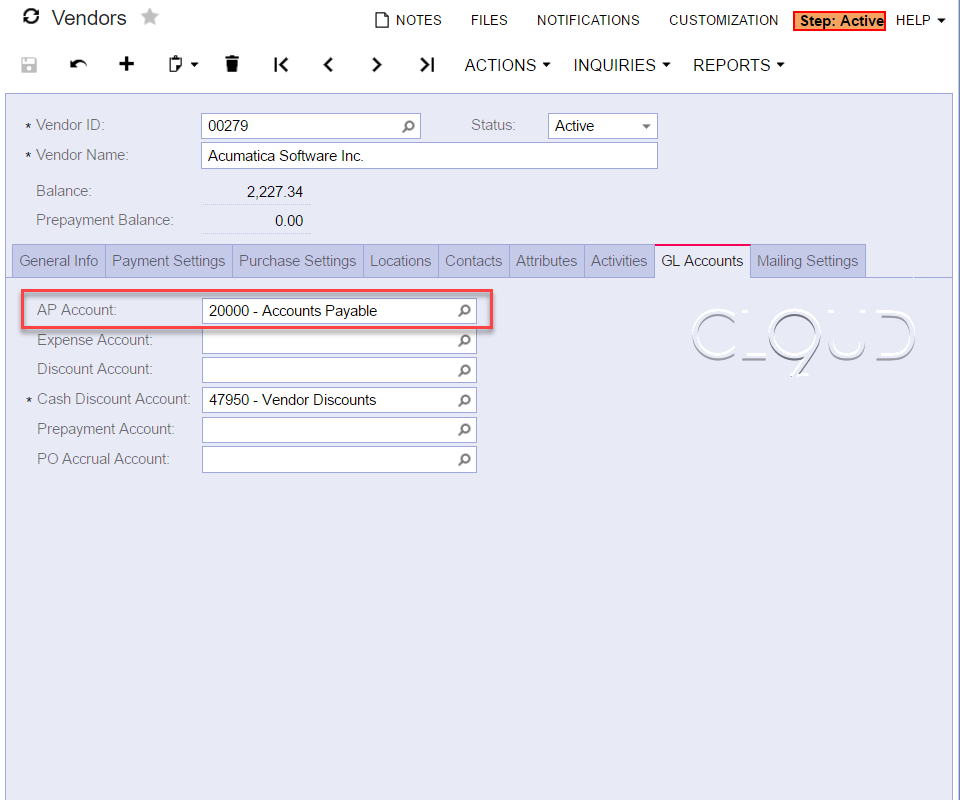Add a new vendor record with plus icon

click(126, 64)
